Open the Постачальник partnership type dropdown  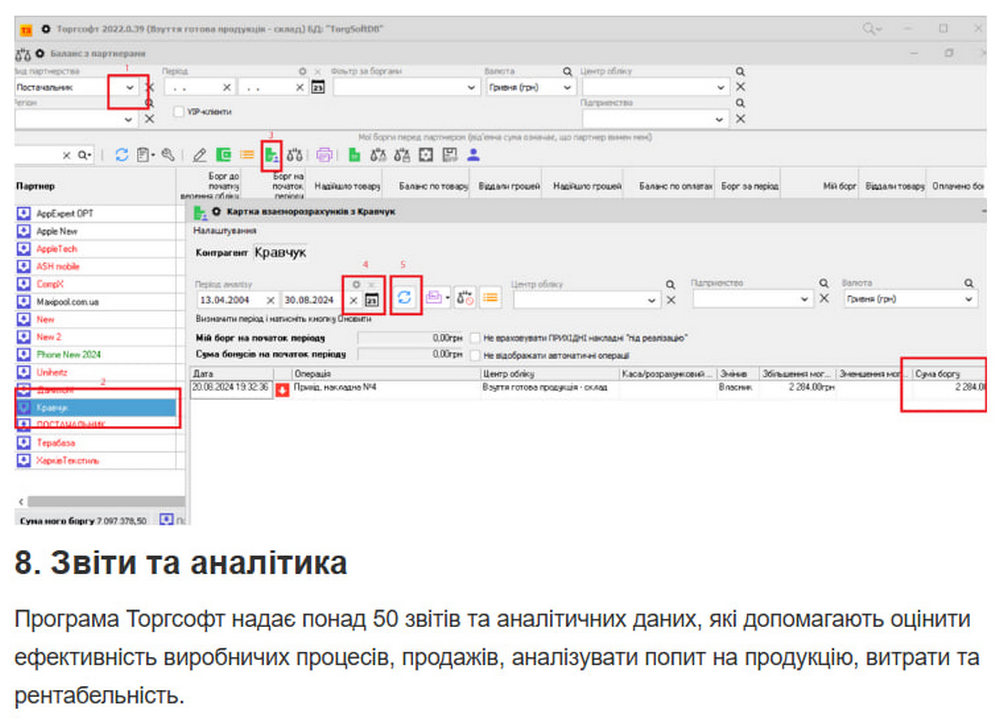[128, 87]
